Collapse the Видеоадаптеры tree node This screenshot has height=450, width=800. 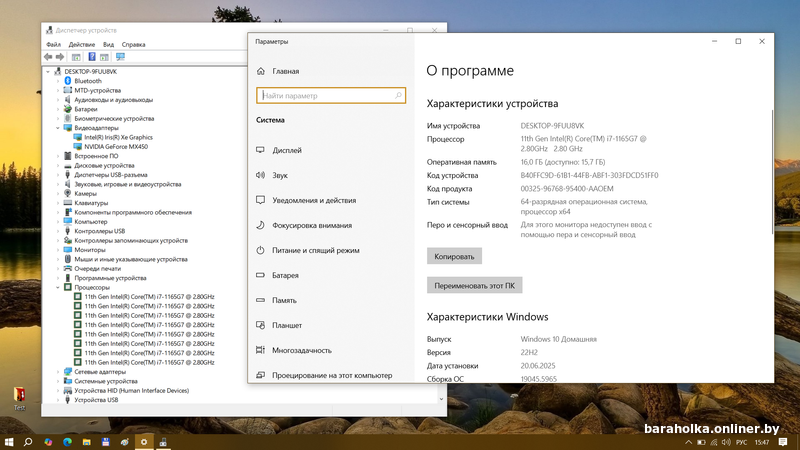click(x=59, y=128)
